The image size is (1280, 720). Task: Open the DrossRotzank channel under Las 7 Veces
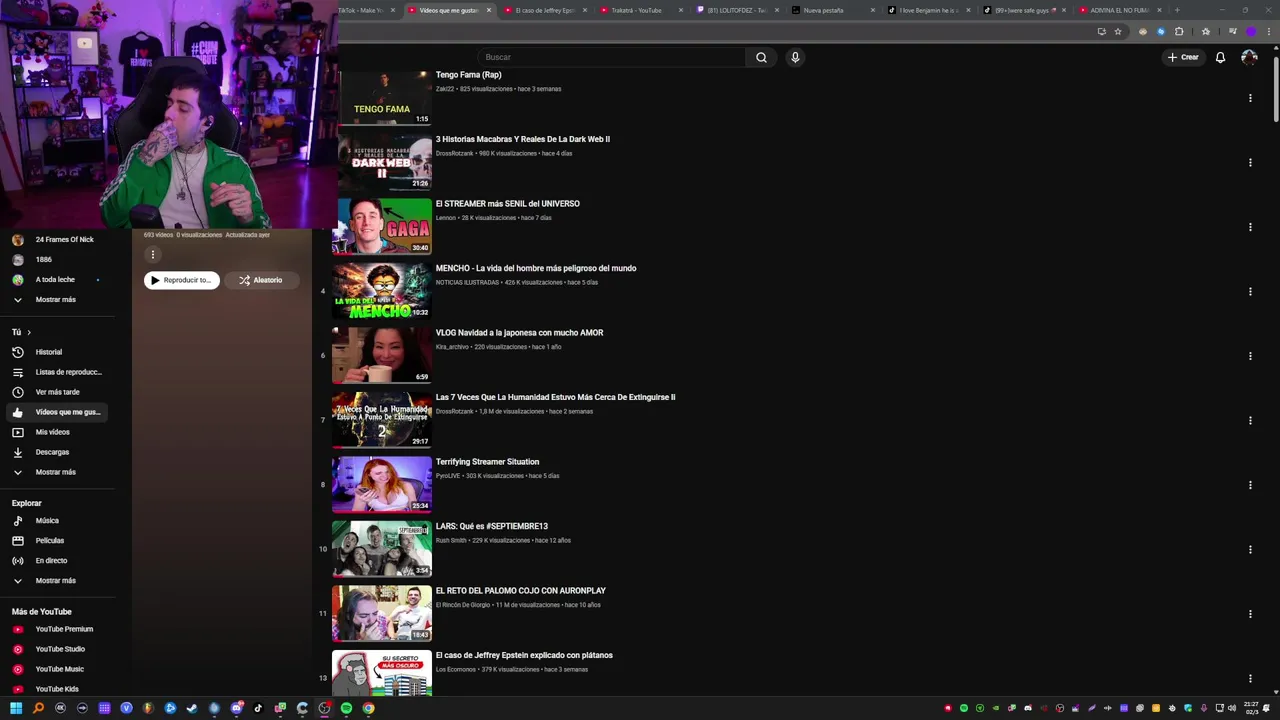(455, 411)
